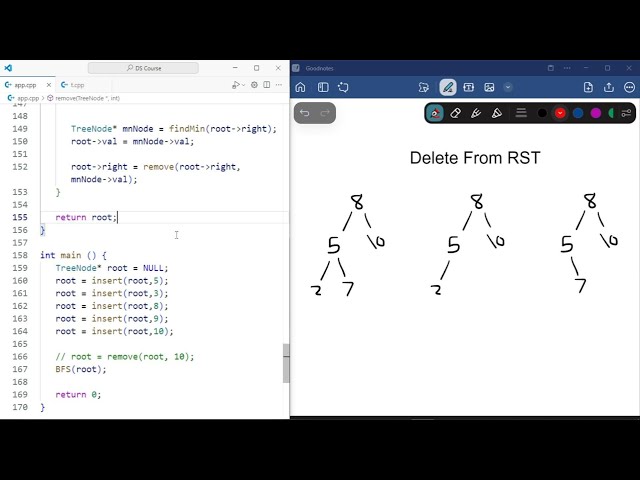Click the 'insert(root,5);' line
Screen dimensions: 640x480
tap(112, 280)
